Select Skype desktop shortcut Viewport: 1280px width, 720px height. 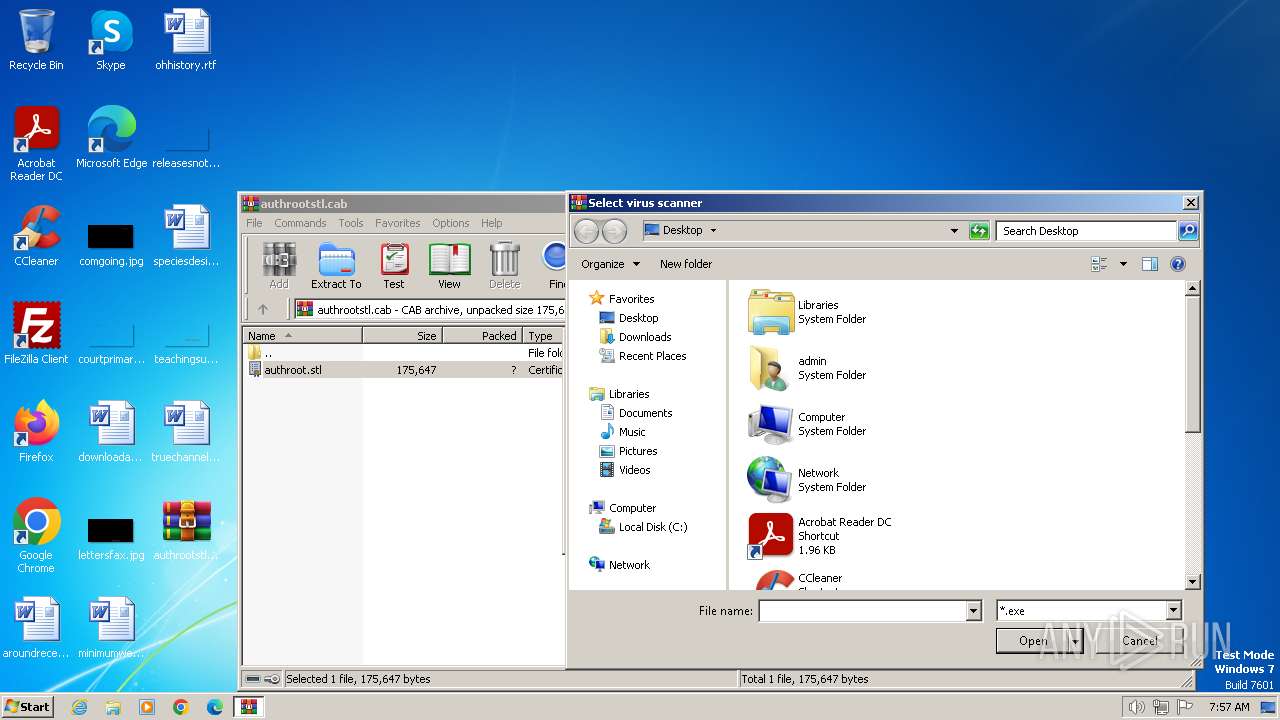pos(111,40)
